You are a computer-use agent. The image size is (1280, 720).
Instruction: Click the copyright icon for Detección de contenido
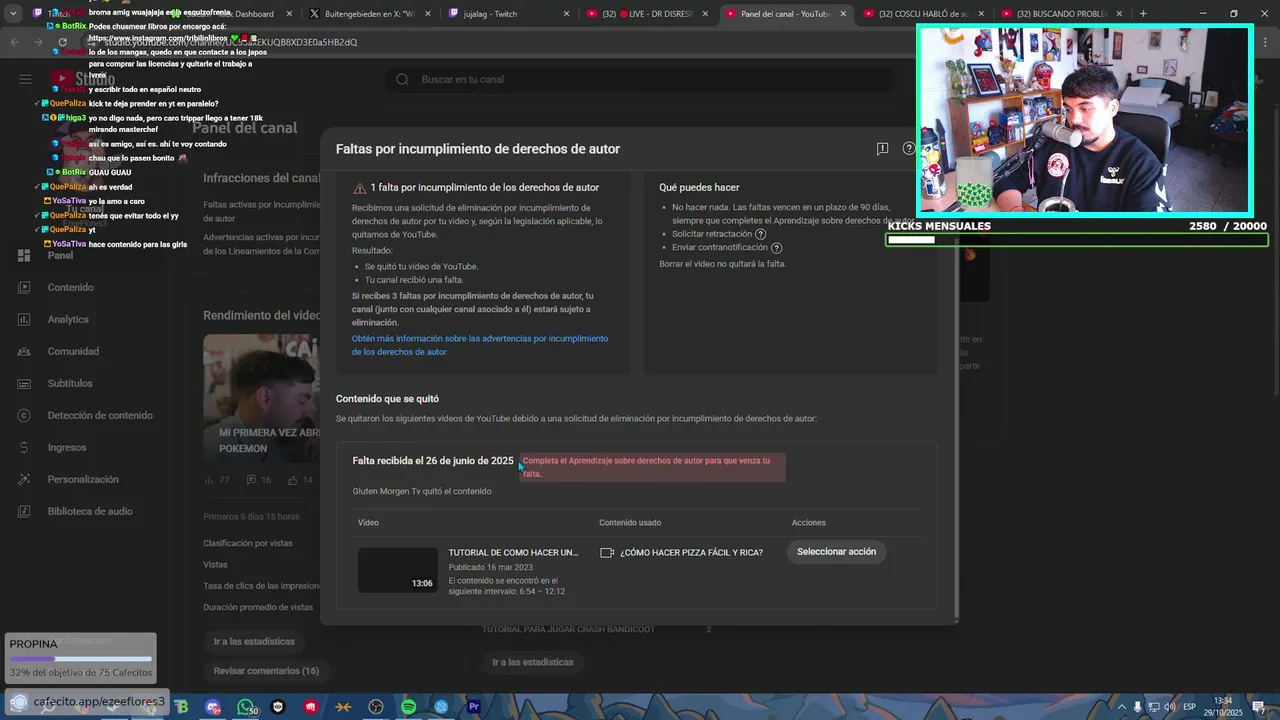coord(24,416)
